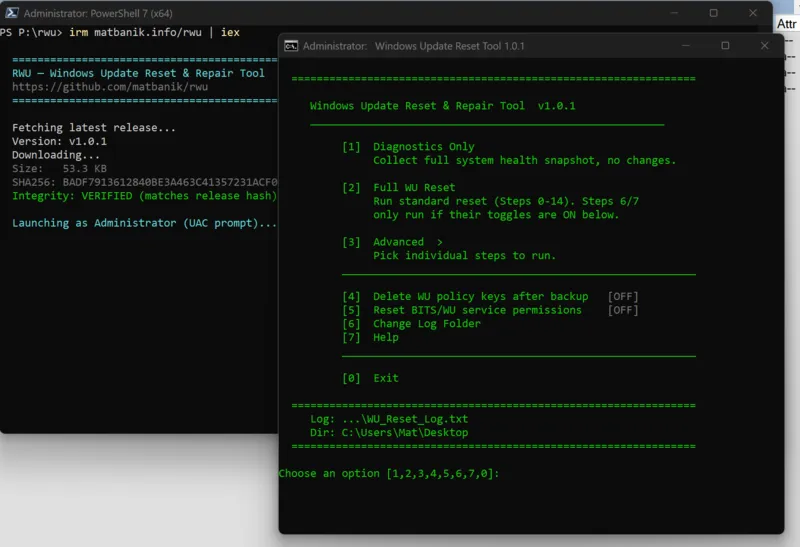Click the 'Attr' text in the background window
Screen dimensions: 800x547
coord(786,24)
